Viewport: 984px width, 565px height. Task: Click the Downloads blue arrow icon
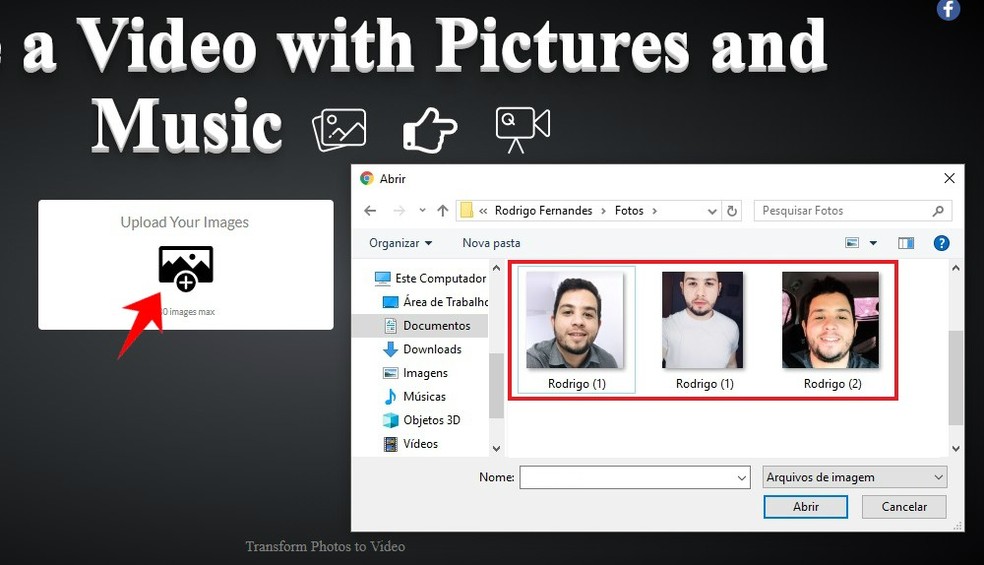point(390,349)
